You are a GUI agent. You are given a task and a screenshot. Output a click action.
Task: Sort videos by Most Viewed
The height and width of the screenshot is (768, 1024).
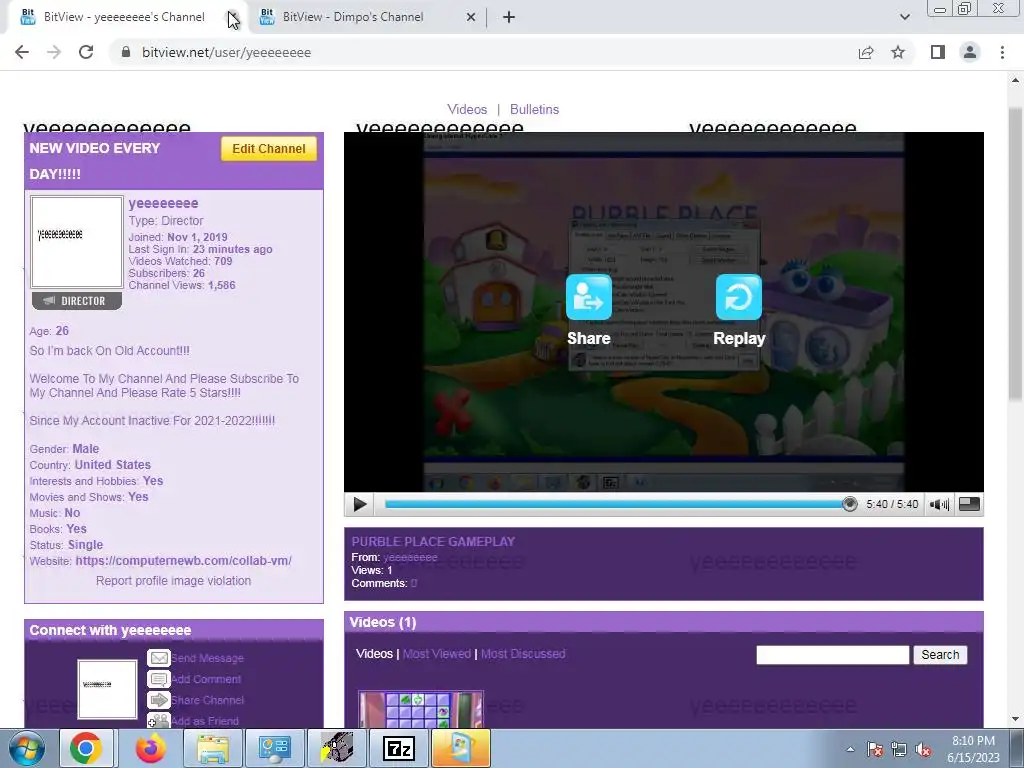click(x=437, y=654)
